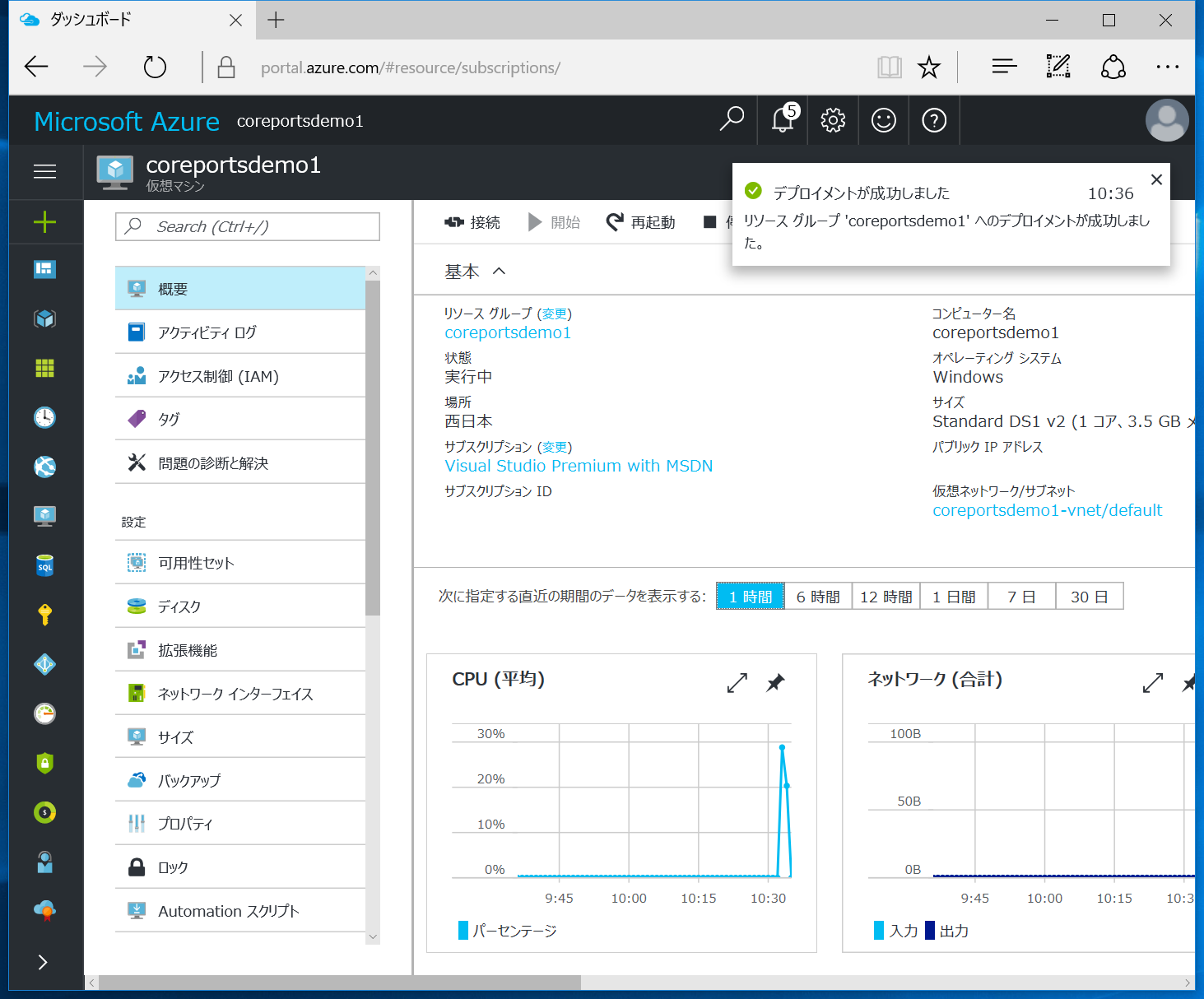
Task: Expand the ネットワーク (合計) chart
Action: click(1153, 682)
